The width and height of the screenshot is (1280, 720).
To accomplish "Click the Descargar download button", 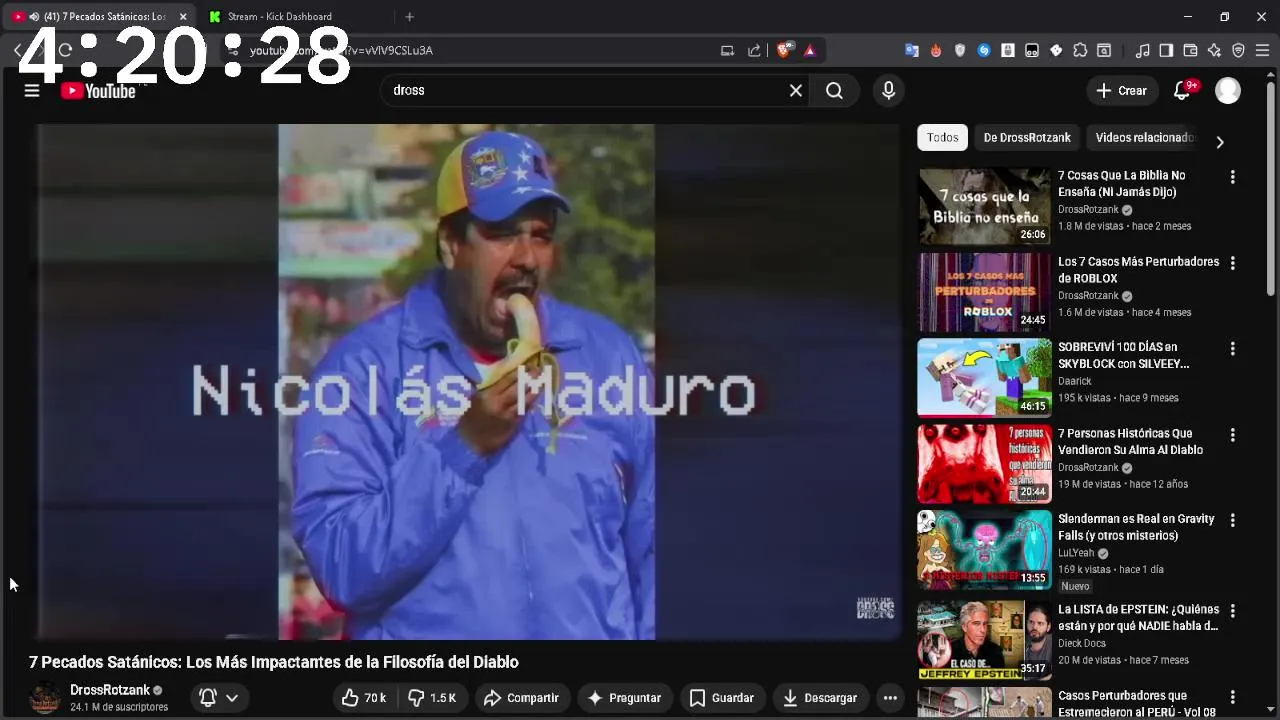I will click(x=820, y=698).
